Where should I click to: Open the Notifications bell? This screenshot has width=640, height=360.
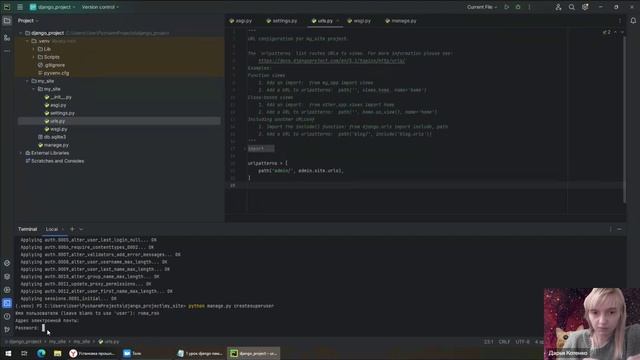(x=633, y=20)
